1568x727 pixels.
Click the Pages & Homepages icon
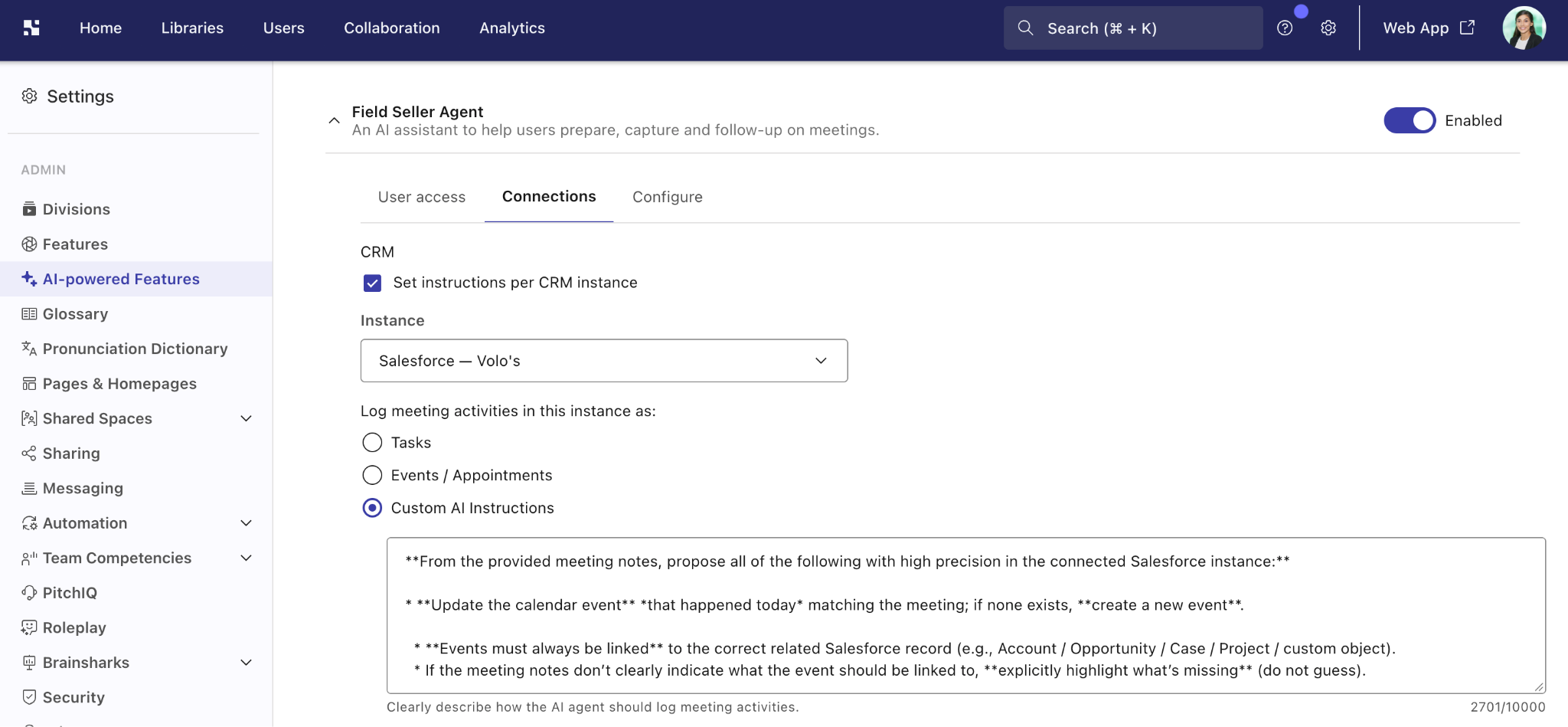pyautogui.click(x=29, y=383)
